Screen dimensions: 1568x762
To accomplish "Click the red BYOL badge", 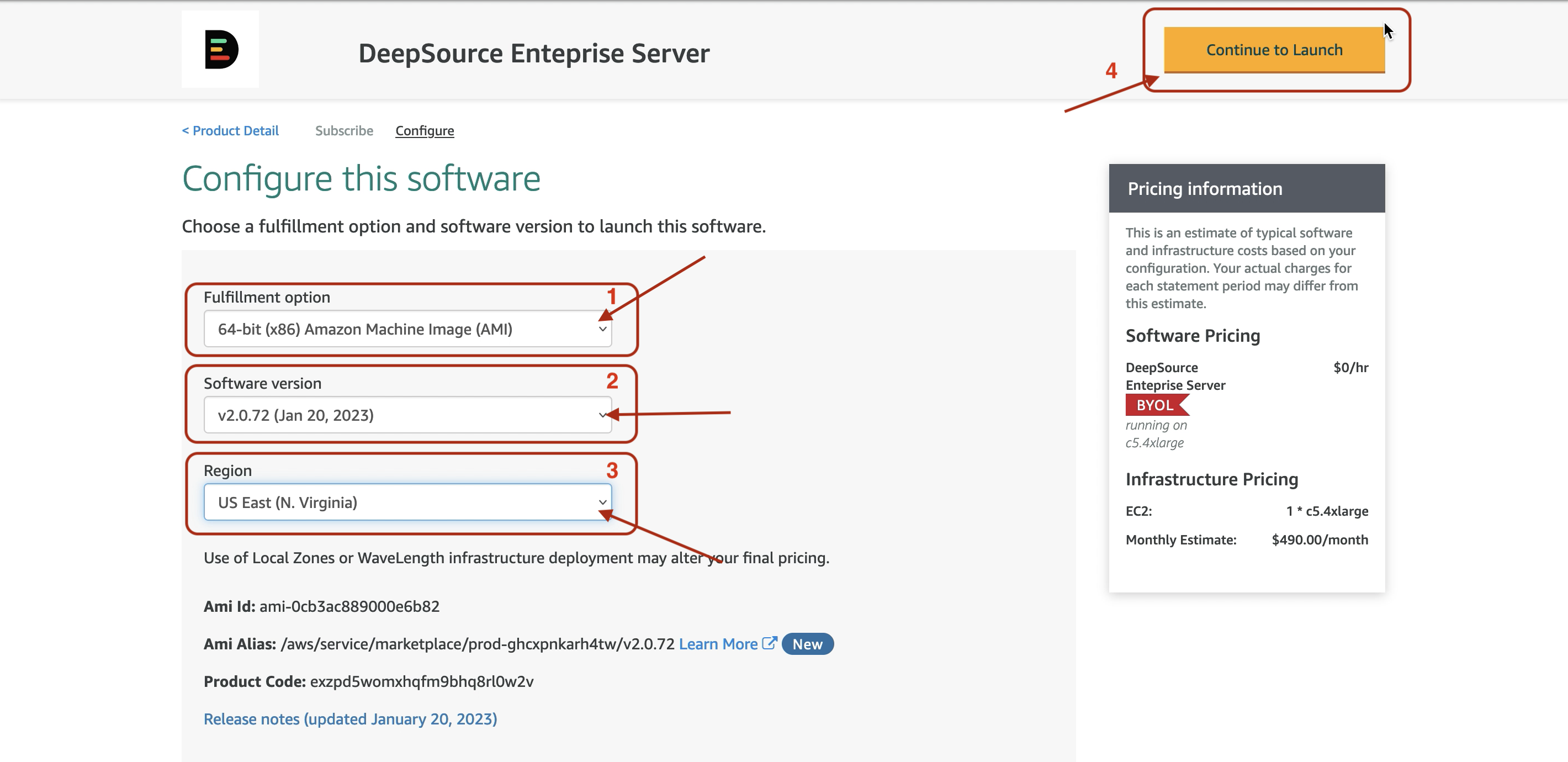I will (x=1154, y=405).
